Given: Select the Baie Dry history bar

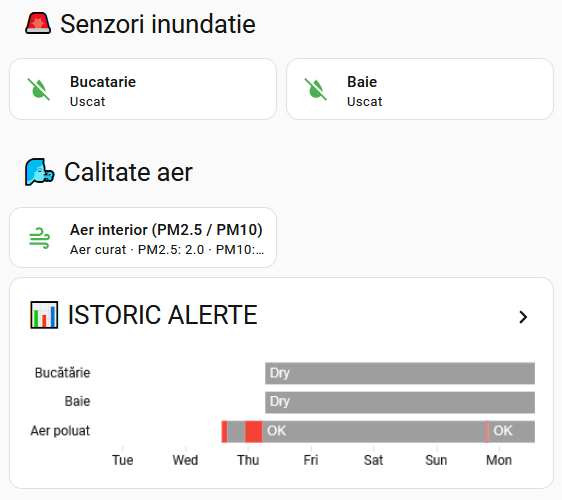Looking at the screenshot, I should [x=400, y=402].
